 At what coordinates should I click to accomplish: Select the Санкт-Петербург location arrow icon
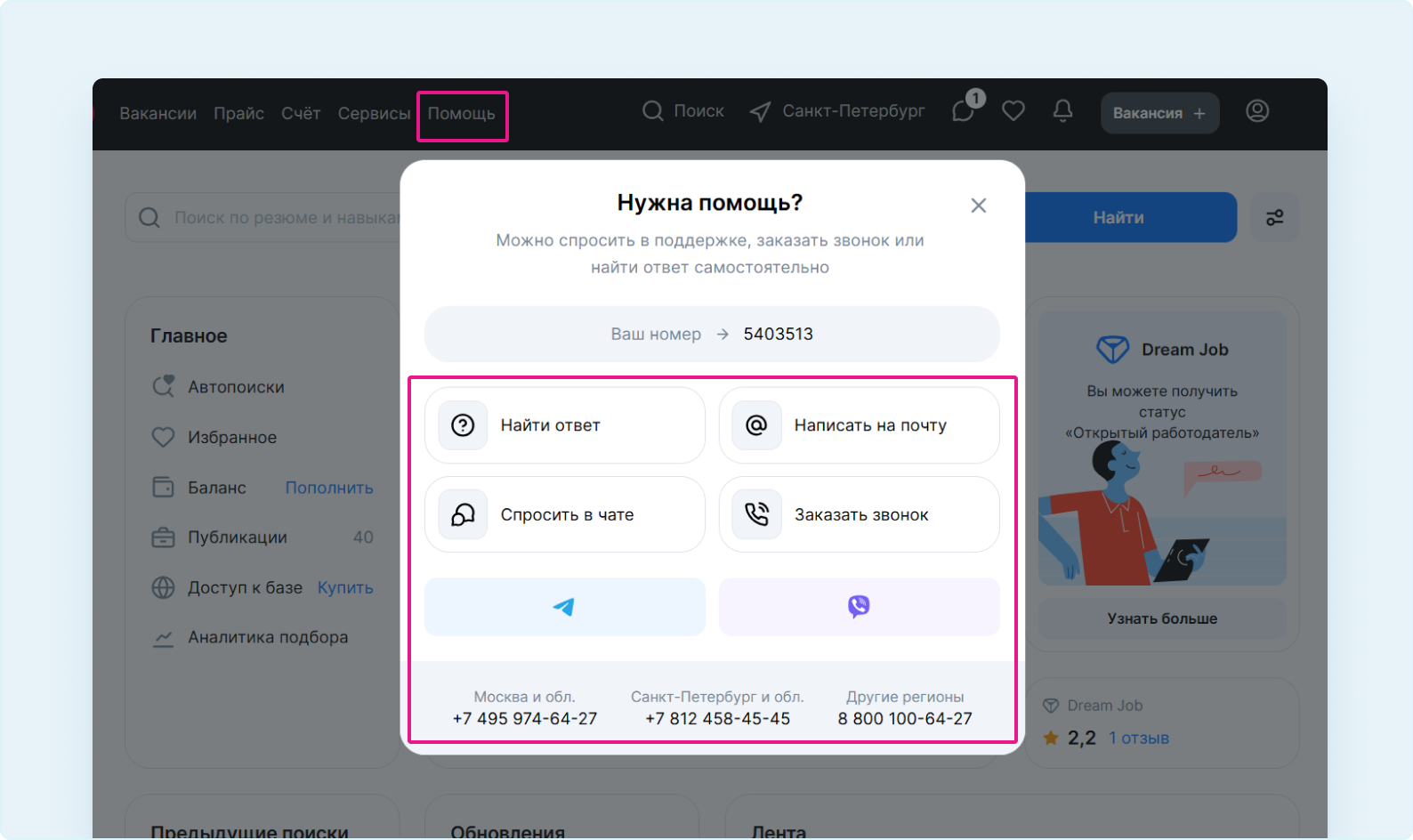(x=760, y=112)
